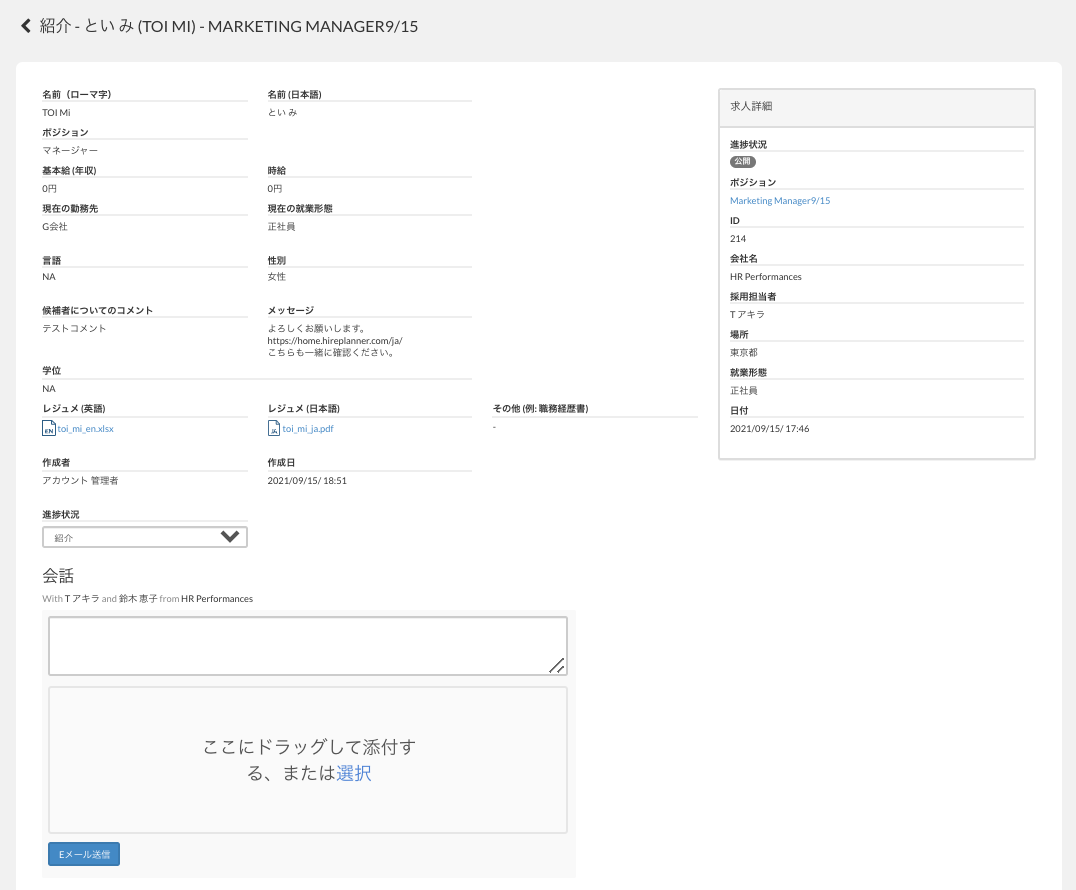
Task: Click the 公開 status badge
Action: (x=742, y=162)
